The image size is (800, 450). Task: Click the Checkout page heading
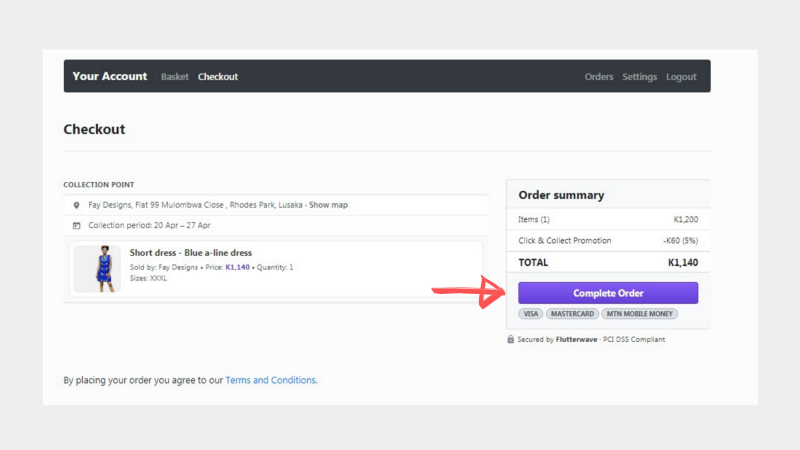click(x=94, y=129)
